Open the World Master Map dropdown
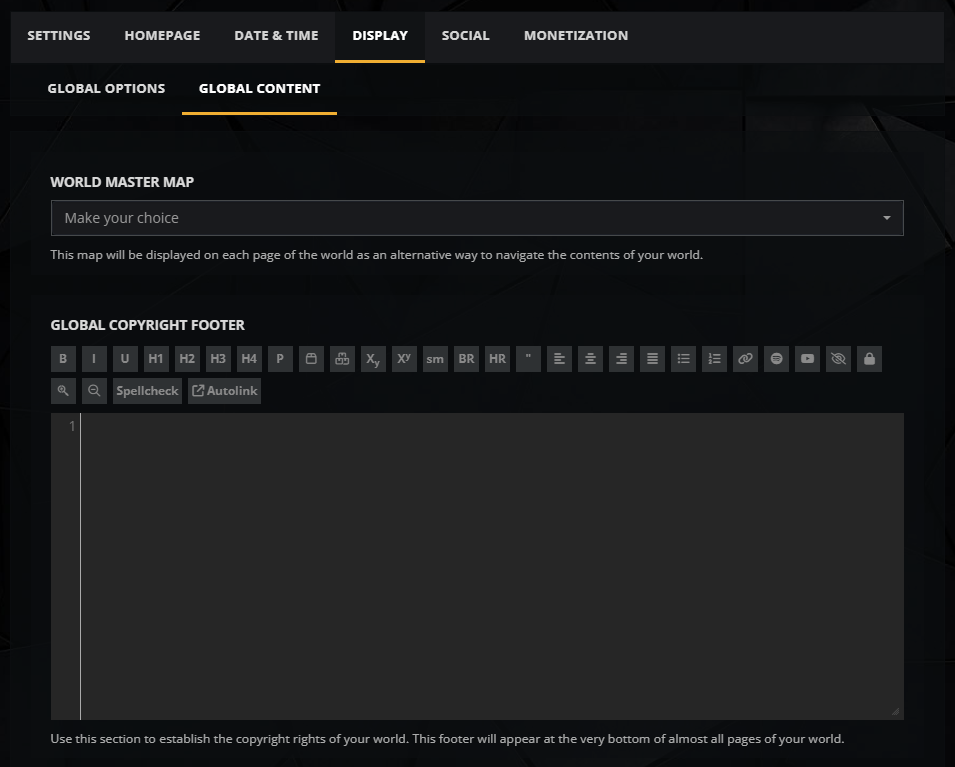Screen dimensions: 955x767 [478, 218]
